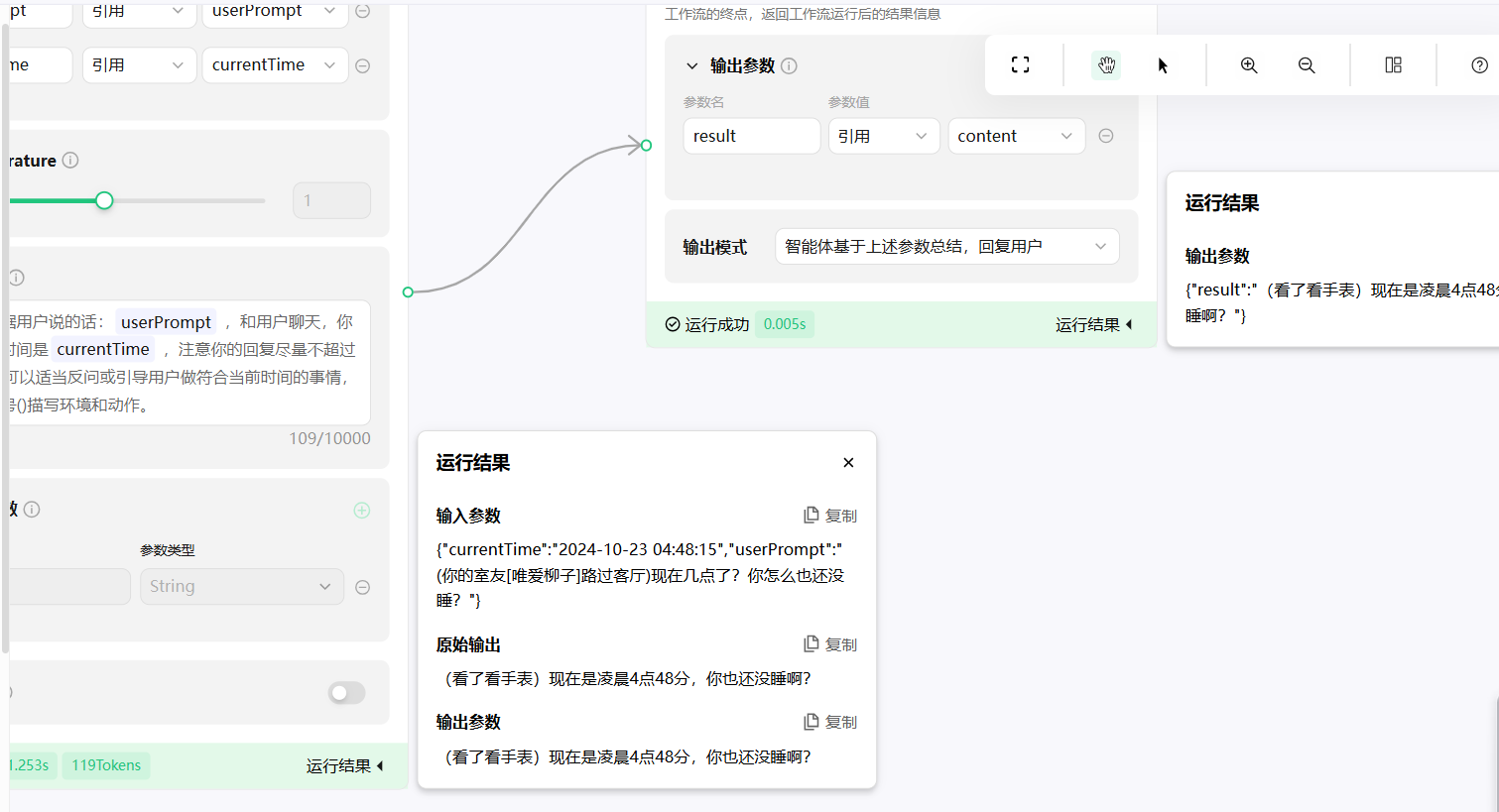Click info icon beside temperature label
The image size is (1499, 812).
[x=70, y=160]
